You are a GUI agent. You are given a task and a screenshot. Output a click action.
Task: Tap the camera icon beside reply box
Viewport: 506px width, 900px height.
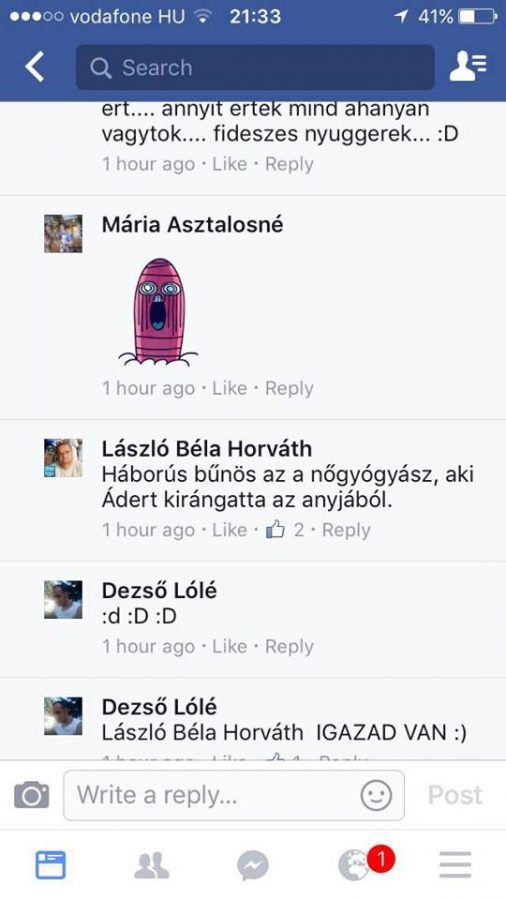32,794
